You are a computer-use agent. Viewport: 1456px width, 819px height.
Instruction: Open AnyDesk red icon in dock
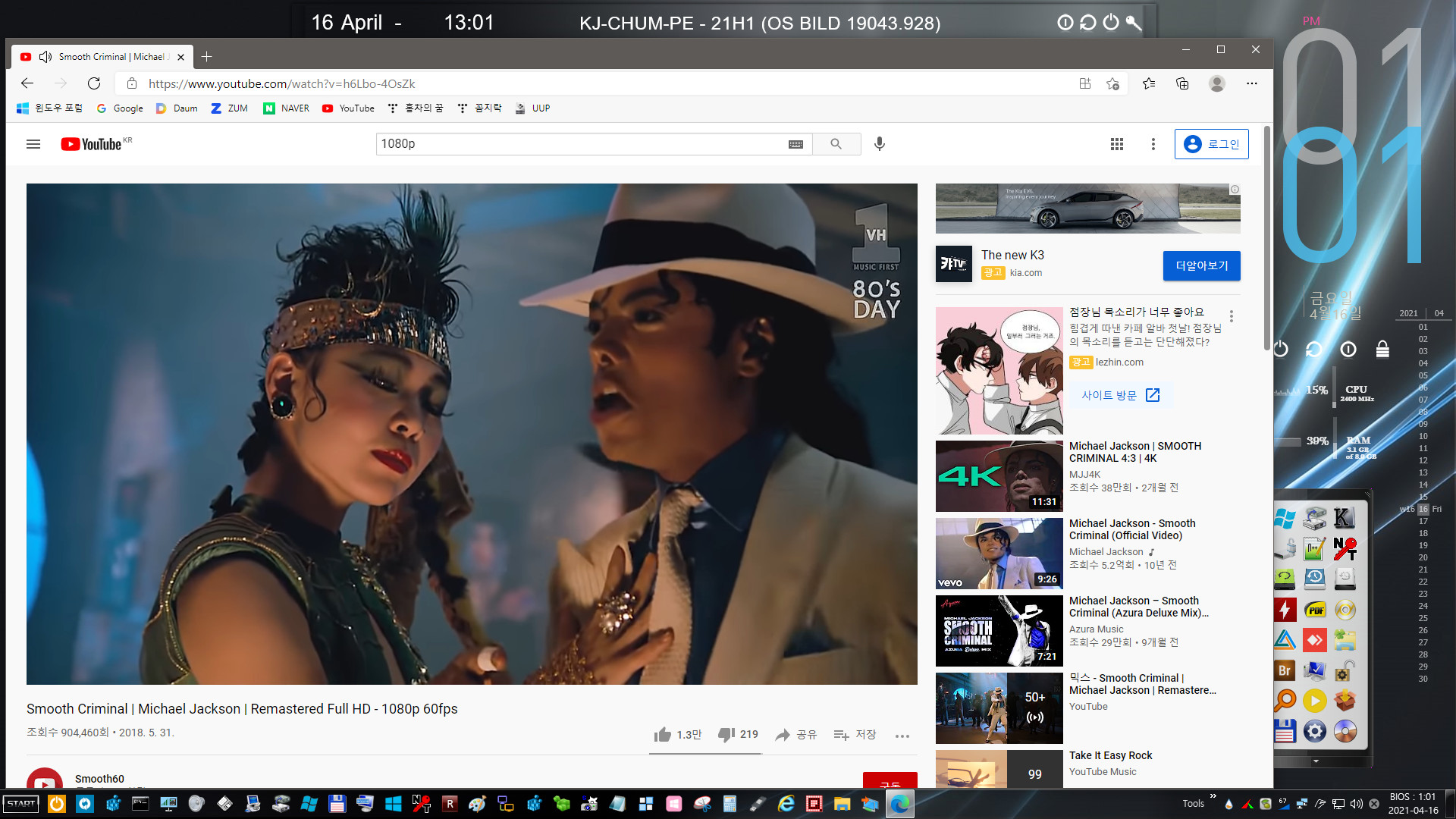click(x=1315, y=641)
